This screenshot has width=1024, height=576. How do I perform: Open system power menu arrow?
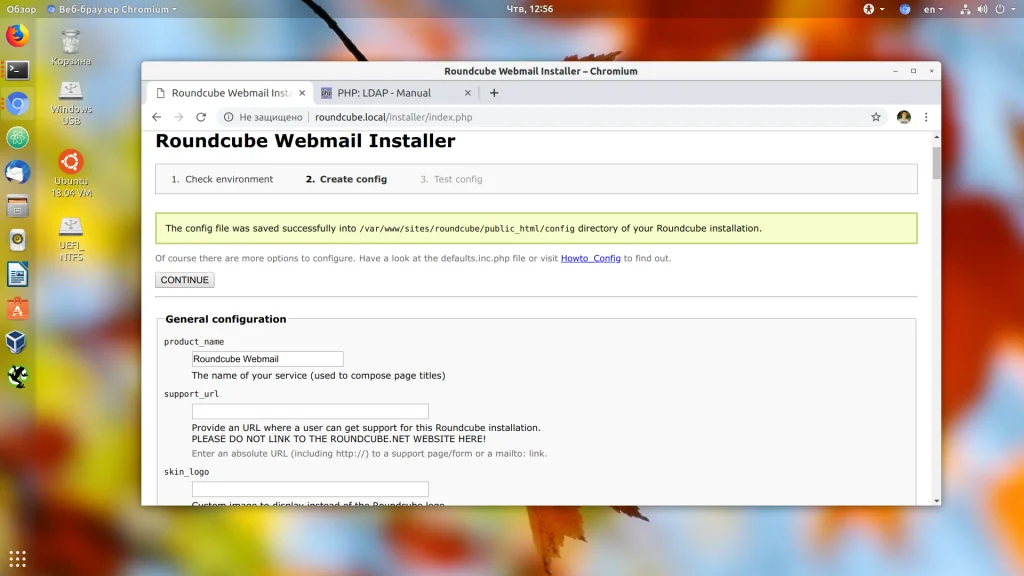coord(1014,9)
